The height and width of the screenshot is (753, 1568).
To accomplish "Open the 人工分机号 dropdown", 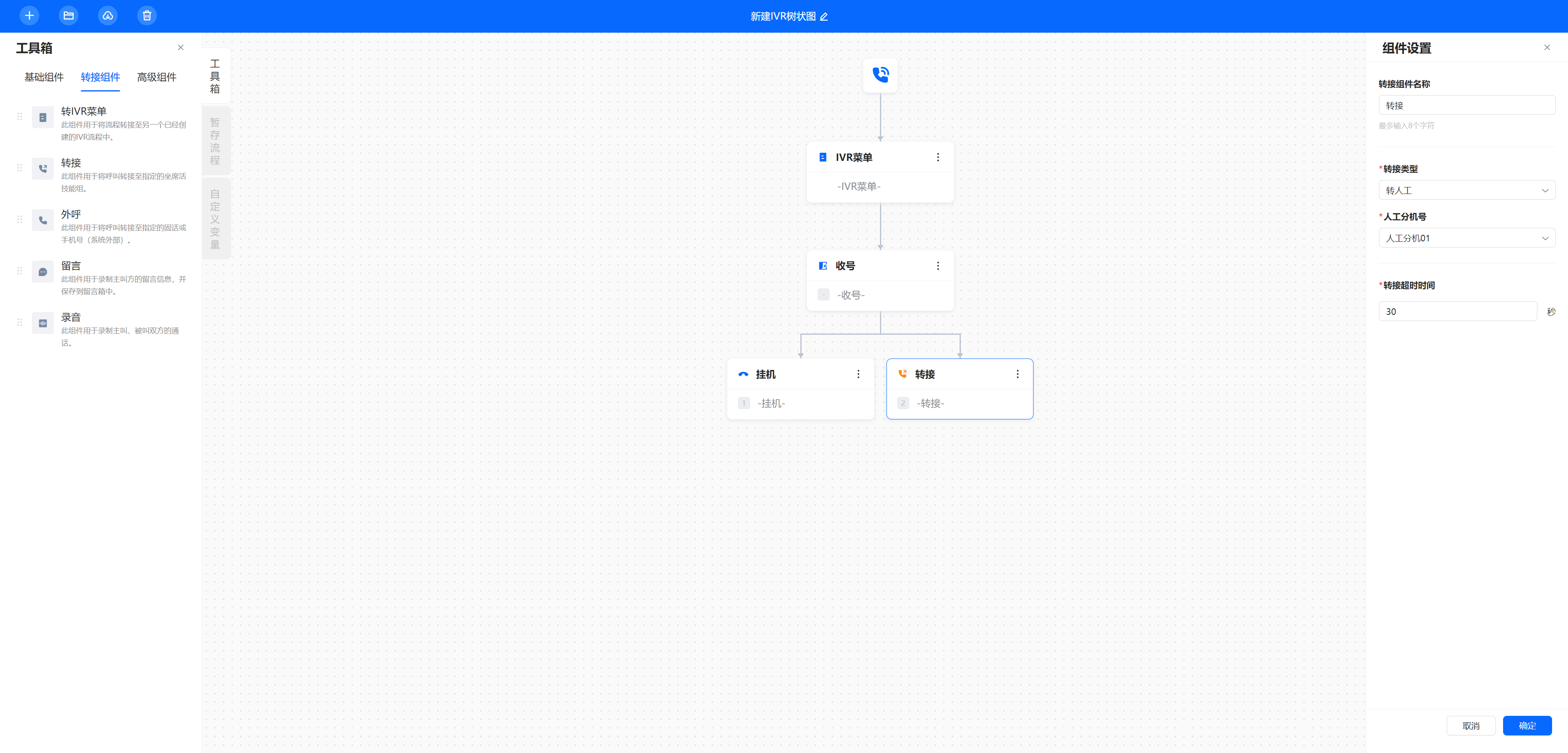I will pyautogui.click(x=1467, y=238).
